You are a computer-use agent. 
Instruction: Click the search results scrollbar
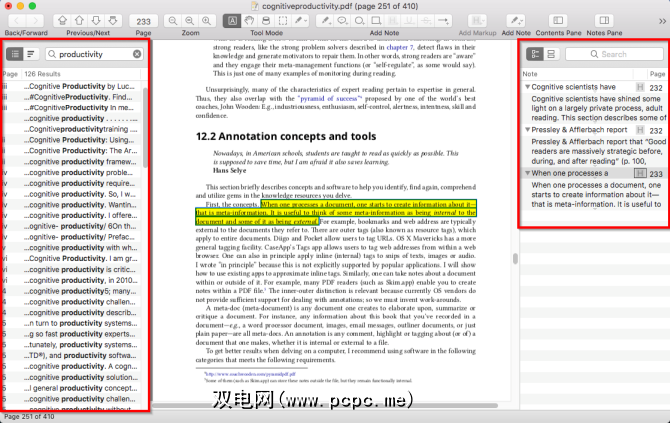(145, 128)
